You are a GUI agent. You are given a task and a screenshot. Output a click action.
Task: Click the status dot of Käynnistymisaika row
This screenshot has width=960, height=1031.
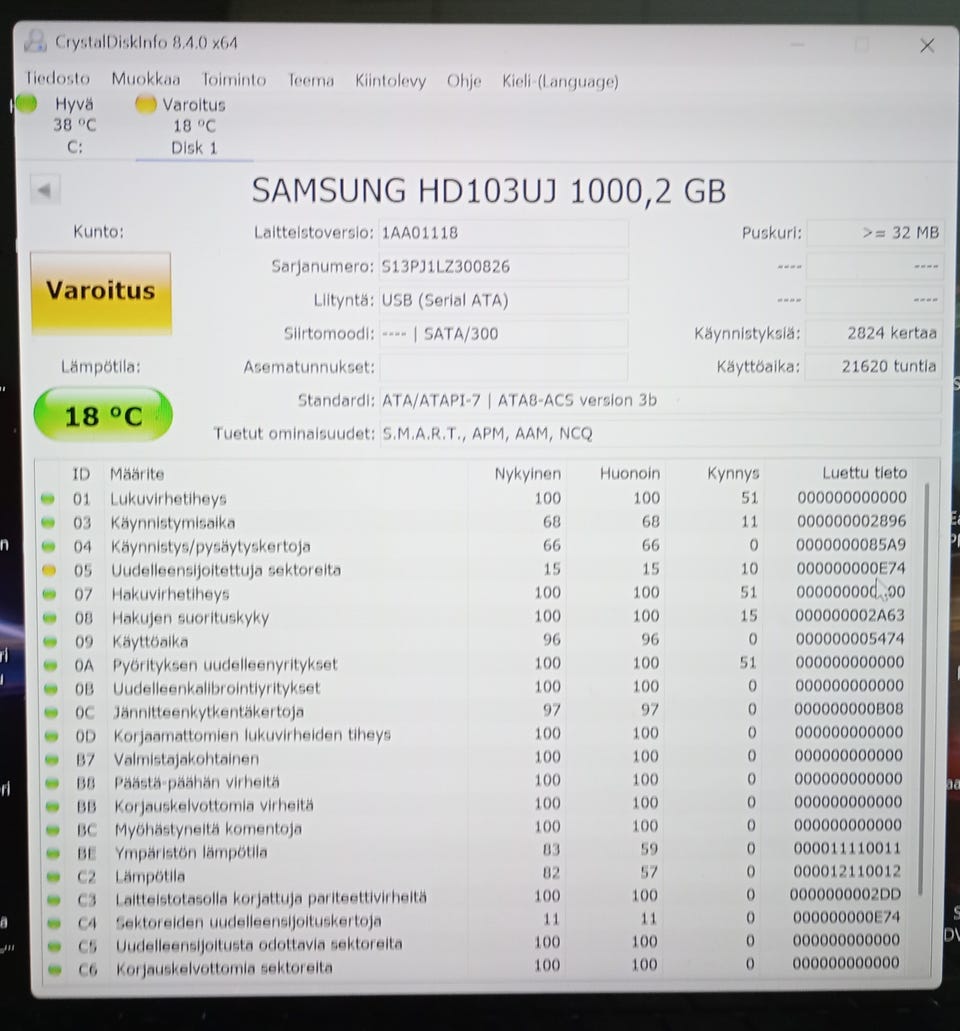[48, 523]
